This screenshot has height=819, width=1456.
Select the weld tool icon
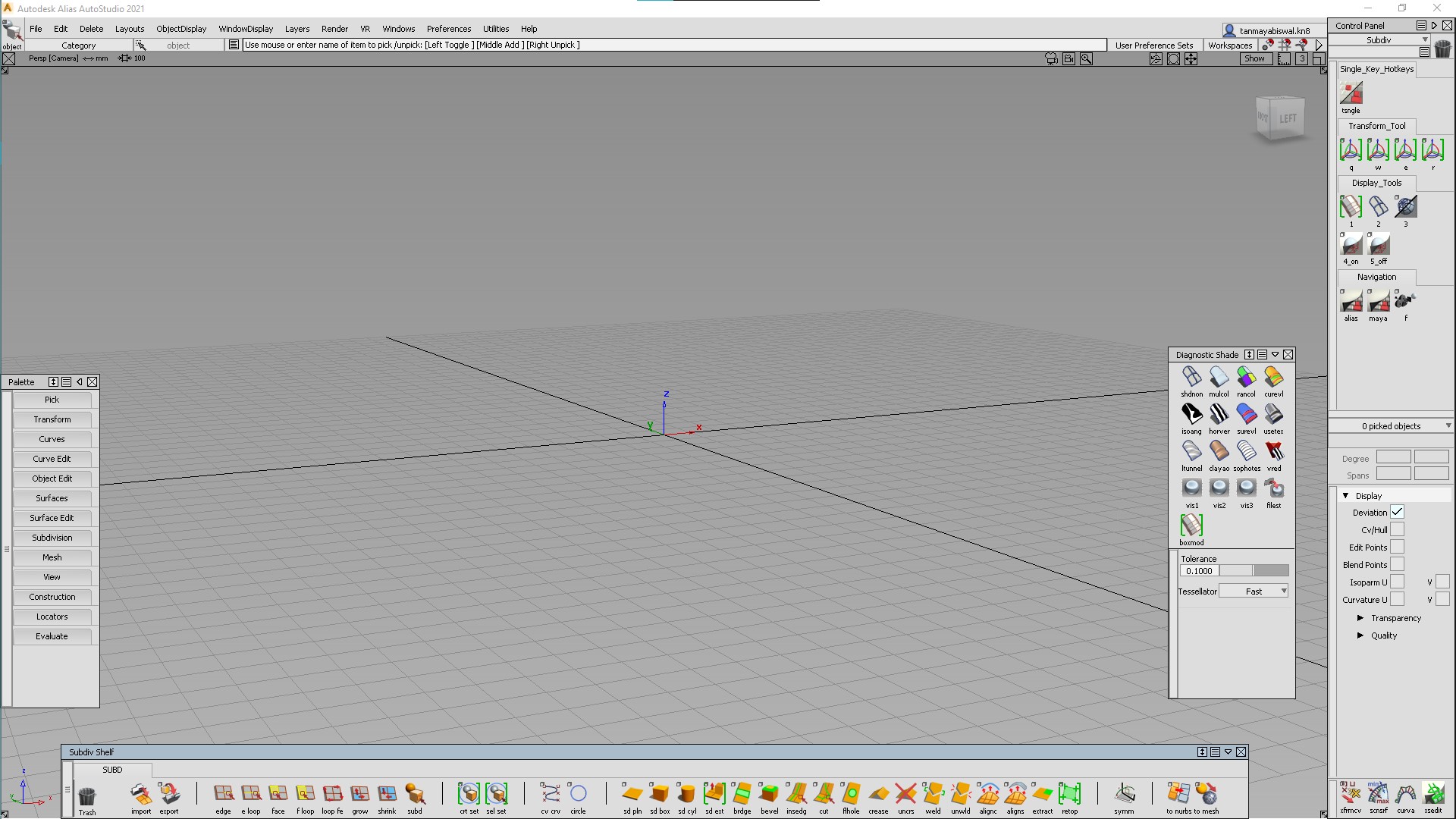(x=933, y=794)
